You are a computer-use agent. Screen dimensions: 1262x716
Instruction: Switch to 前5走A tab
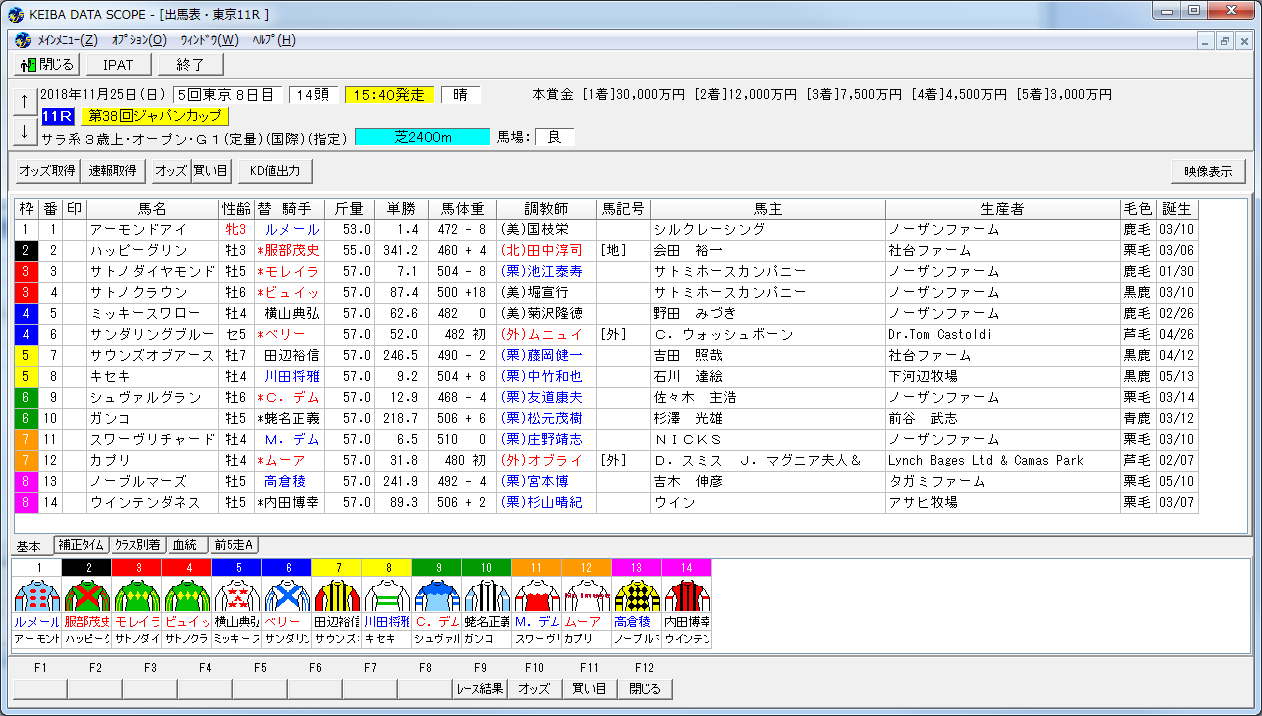(234, 545)
